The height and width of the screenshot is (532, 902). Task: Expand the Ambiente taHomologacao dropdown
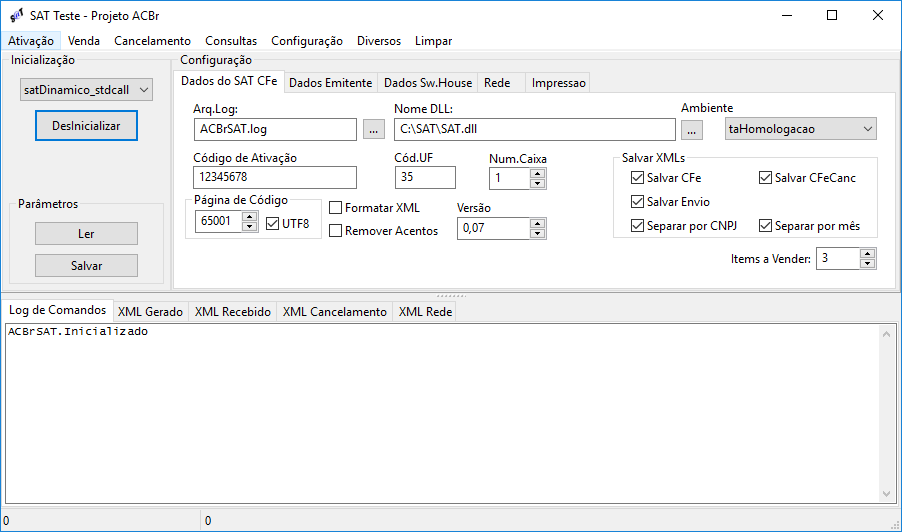pyautogui.click(x=801, y=129)
